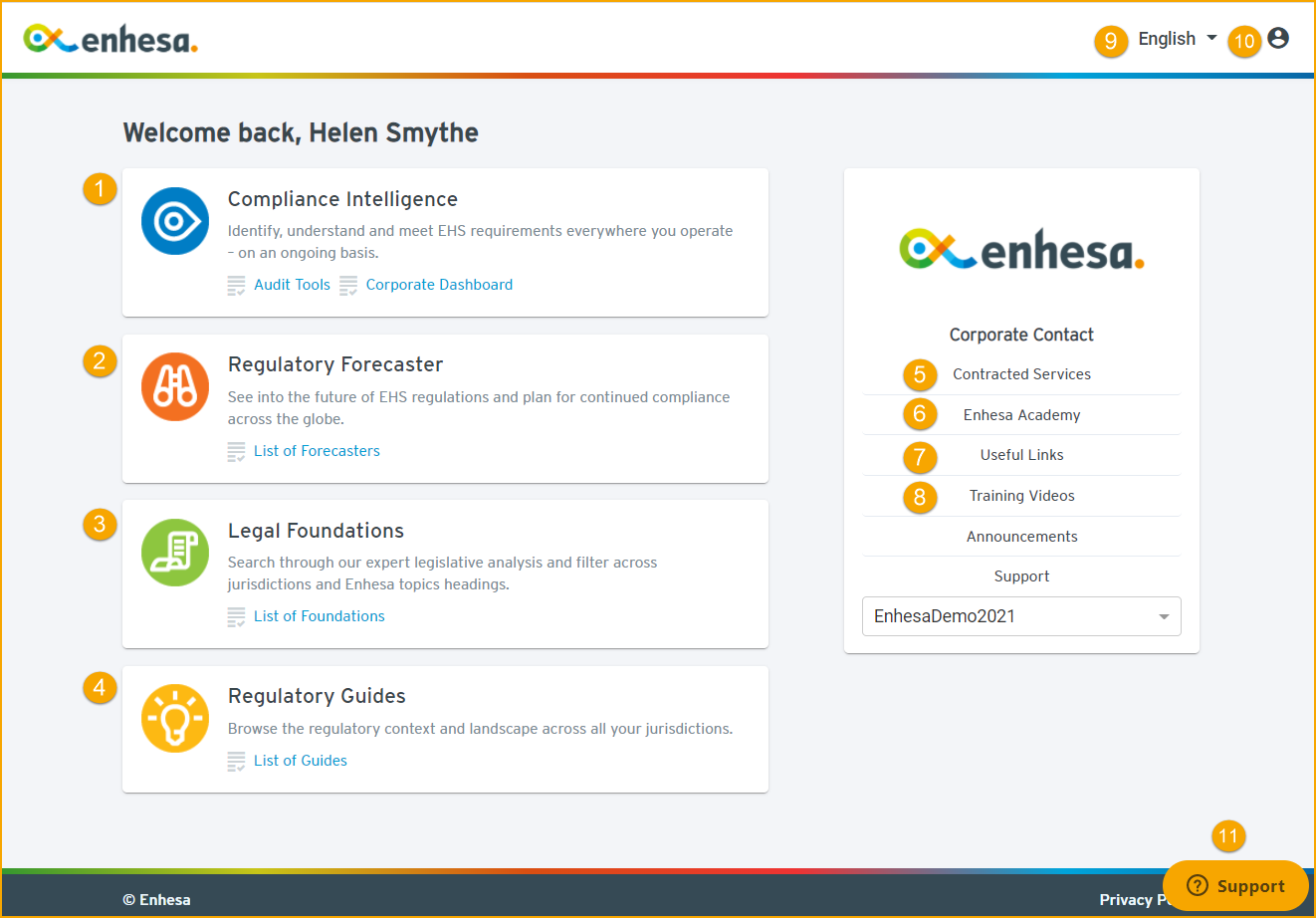Click the Support button at bottom right

(x=1235, y=885)
